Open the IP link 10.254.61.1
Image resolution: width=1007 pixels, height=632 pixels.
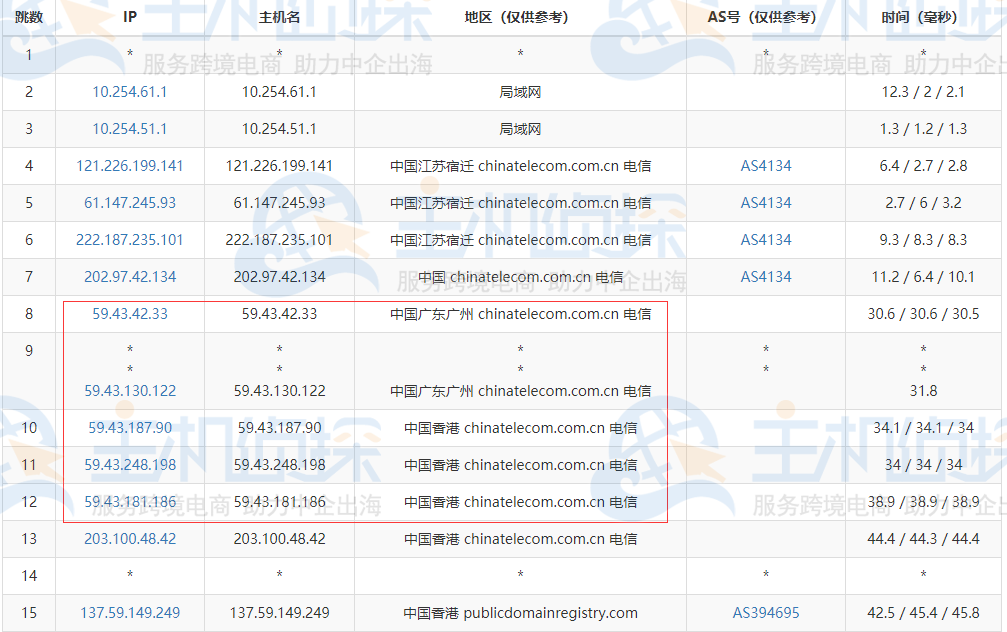(129, 91)
